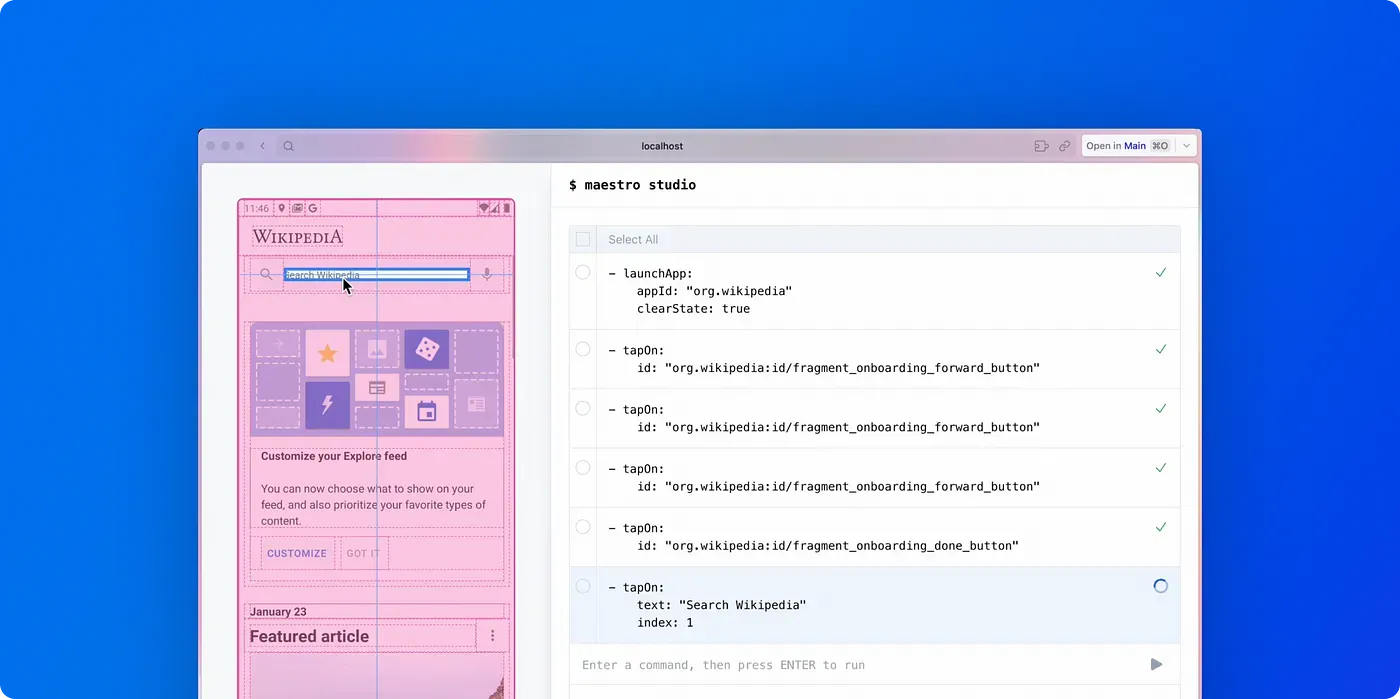1400x699 pixels.
Task: Click the copy link icon in the browser toolbar
Action: (x=1063, y=145)
